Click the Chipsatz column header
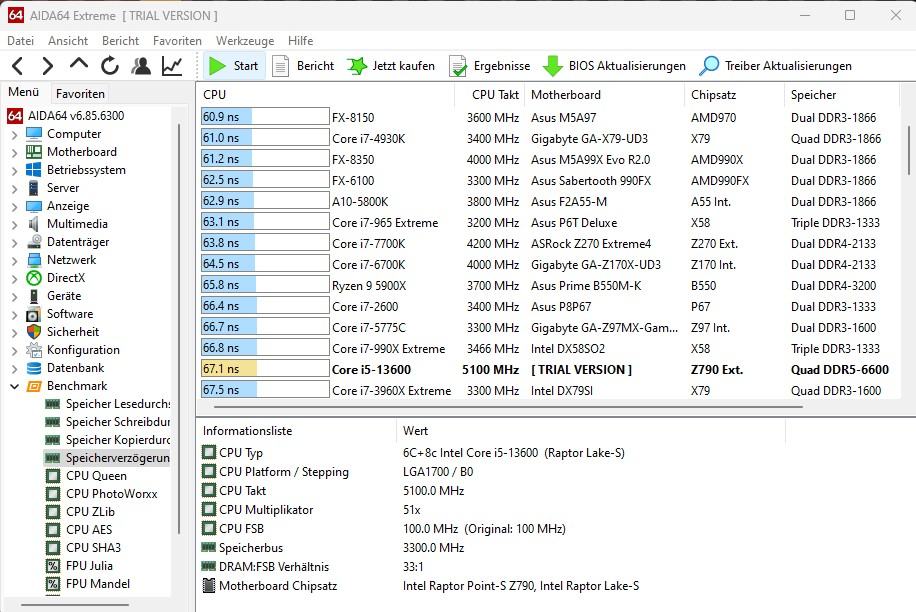The width and height of the screenshot is (916, 612). click(734, 95)
